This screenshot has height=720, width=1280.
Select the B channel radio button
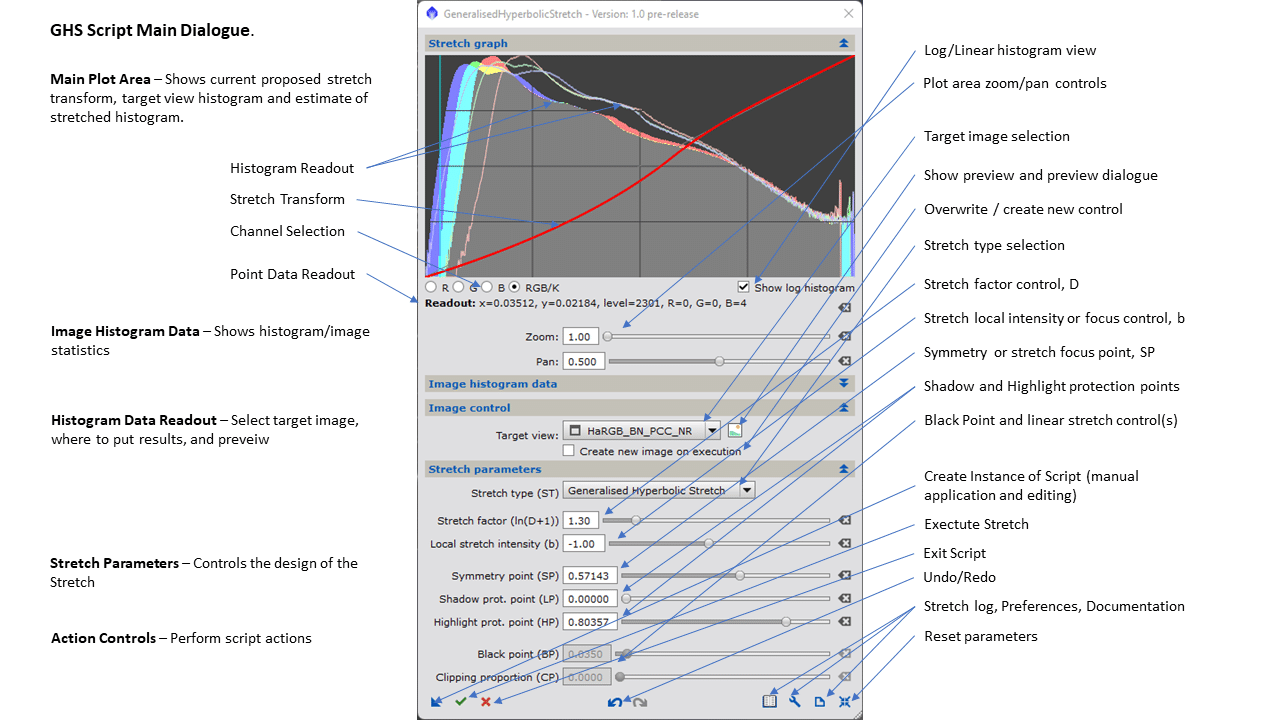pyautogui.click(x=487, y=287)
